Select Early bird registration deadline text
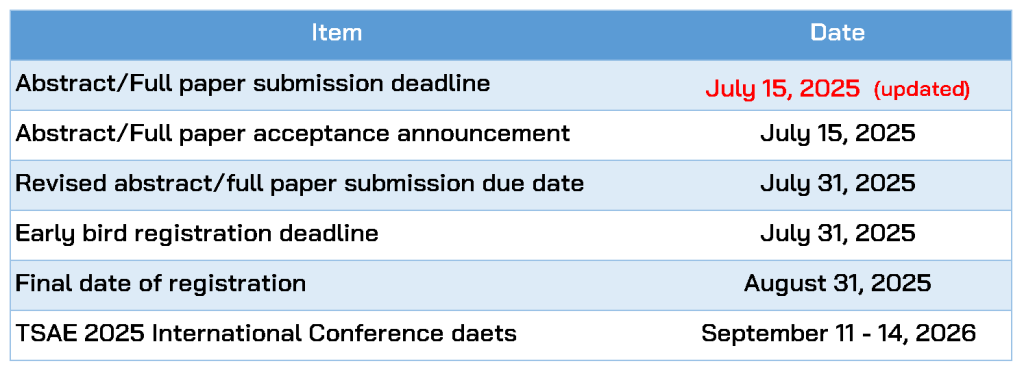The image size is (1024, 370). coord(197,233)
